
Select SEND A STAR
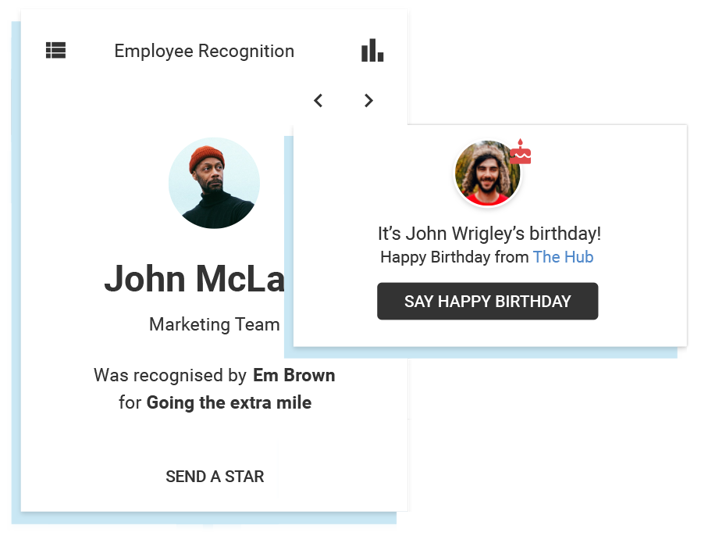pos(215,476)
